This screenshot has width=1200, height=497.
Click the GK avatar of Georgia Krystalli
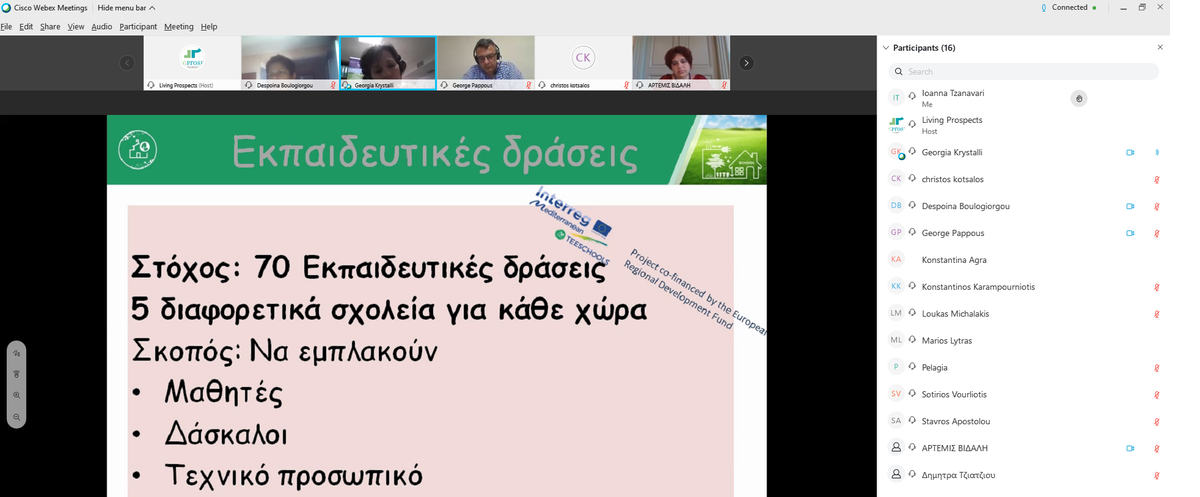(897, 152)
